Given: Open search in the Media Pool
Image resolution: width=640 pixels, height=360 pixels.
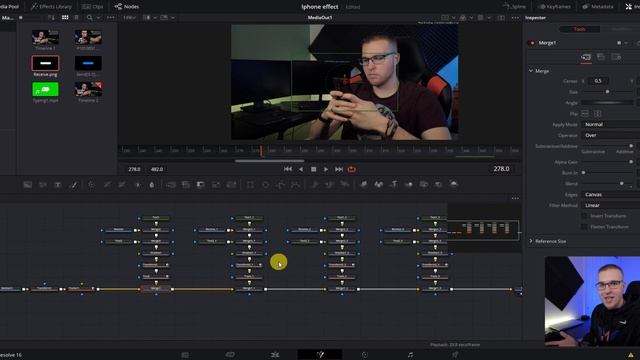Looking at the screenshot, I should (89, 18).
